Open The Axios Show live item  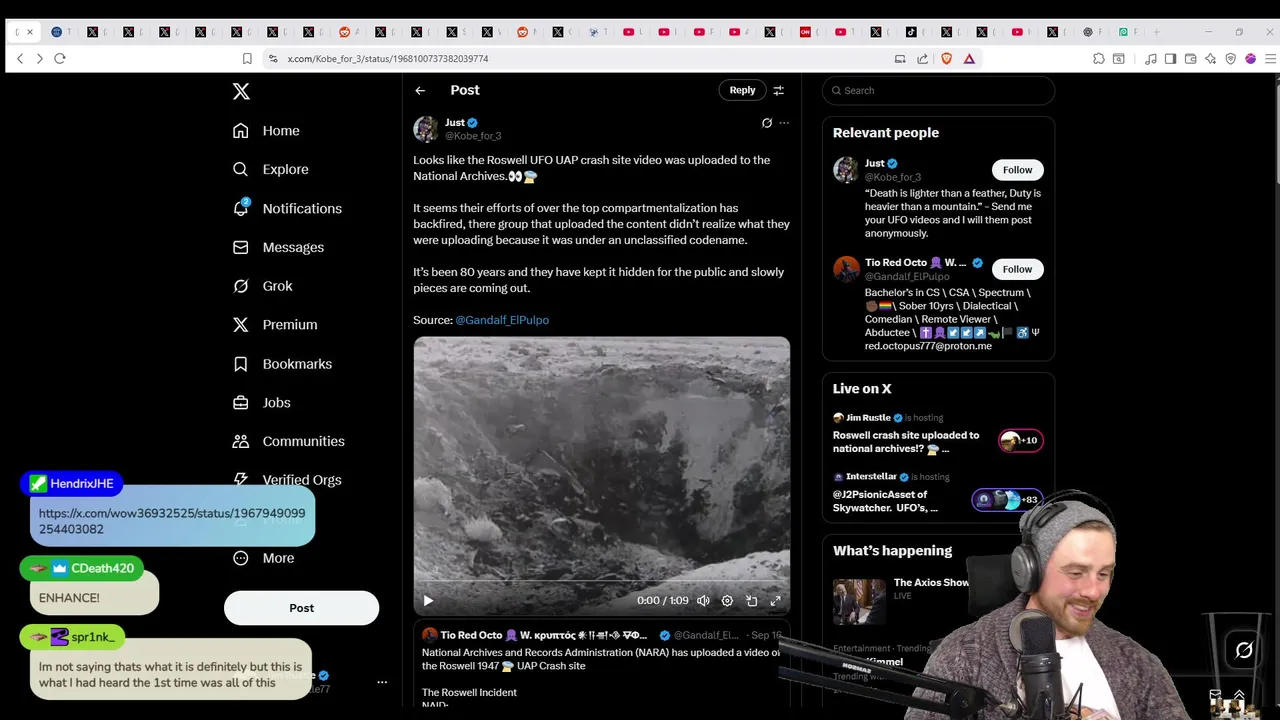coord(930,588)
